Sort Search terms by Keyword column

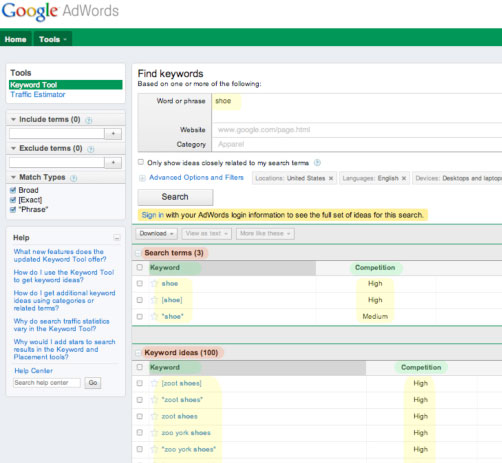(165, 268)
